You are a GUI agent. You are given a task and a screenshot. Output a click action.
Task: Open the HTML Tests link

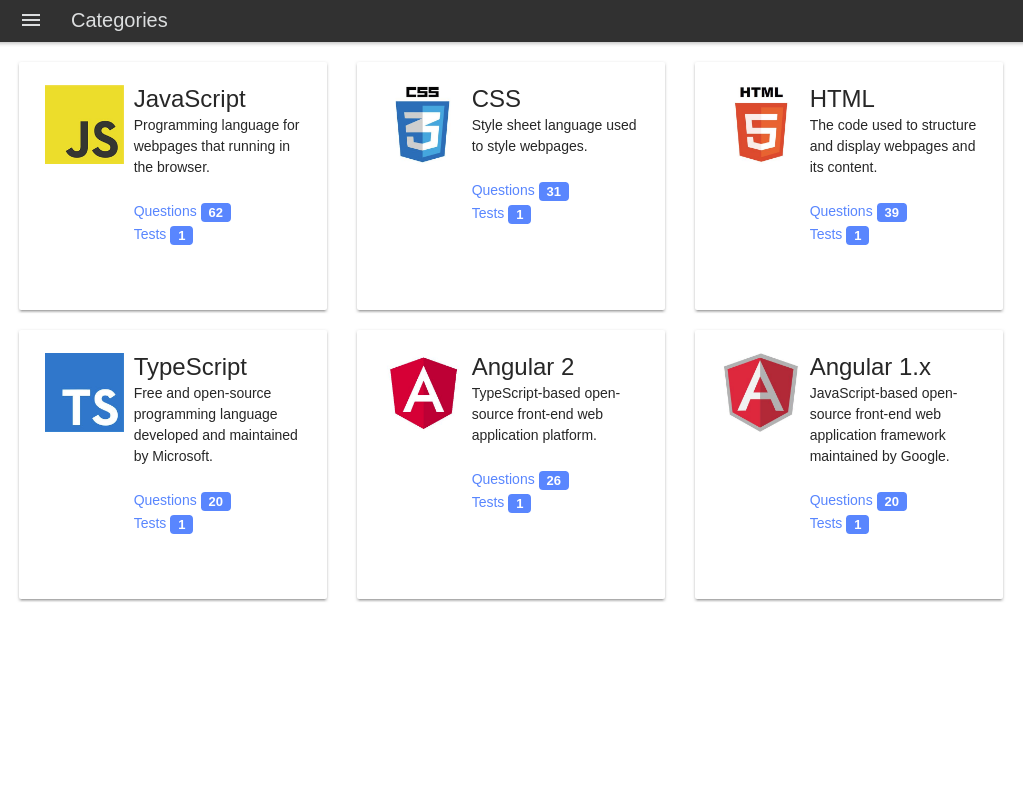826,234
